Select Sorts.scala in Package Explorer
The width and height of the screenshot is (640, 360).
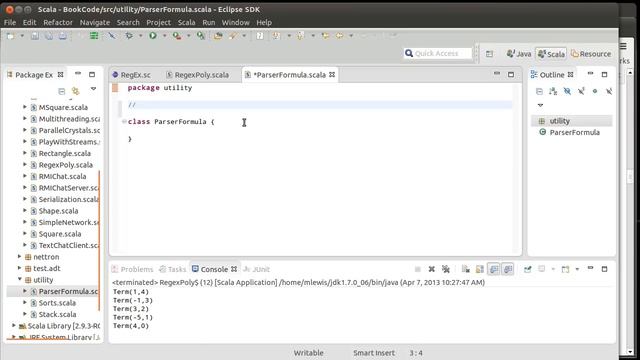coord(57,303)
